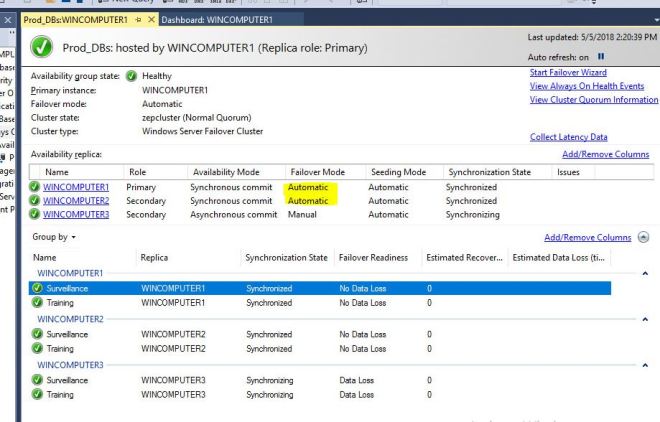Click the green icon for Surveillance under WINCOMPUTER2
Image resolution: width=660 pixels, height=422 pixels.
(x=37, y=335)
